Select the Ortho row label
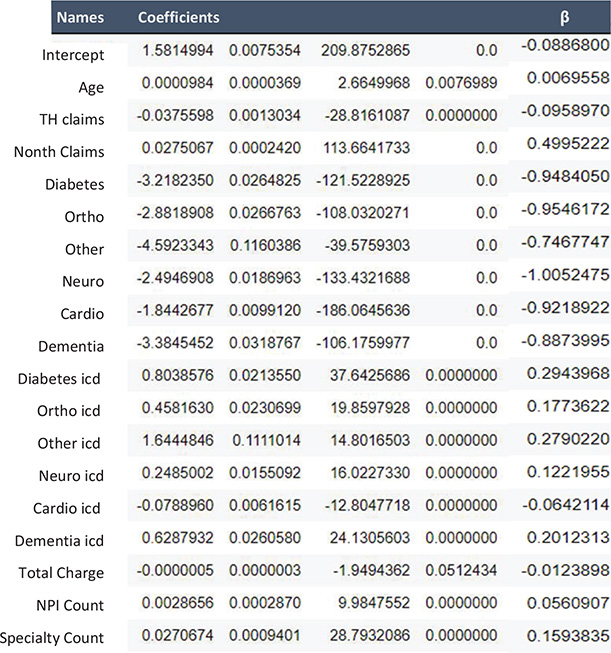The image size is (611, 653). click(x=84, y=217)
